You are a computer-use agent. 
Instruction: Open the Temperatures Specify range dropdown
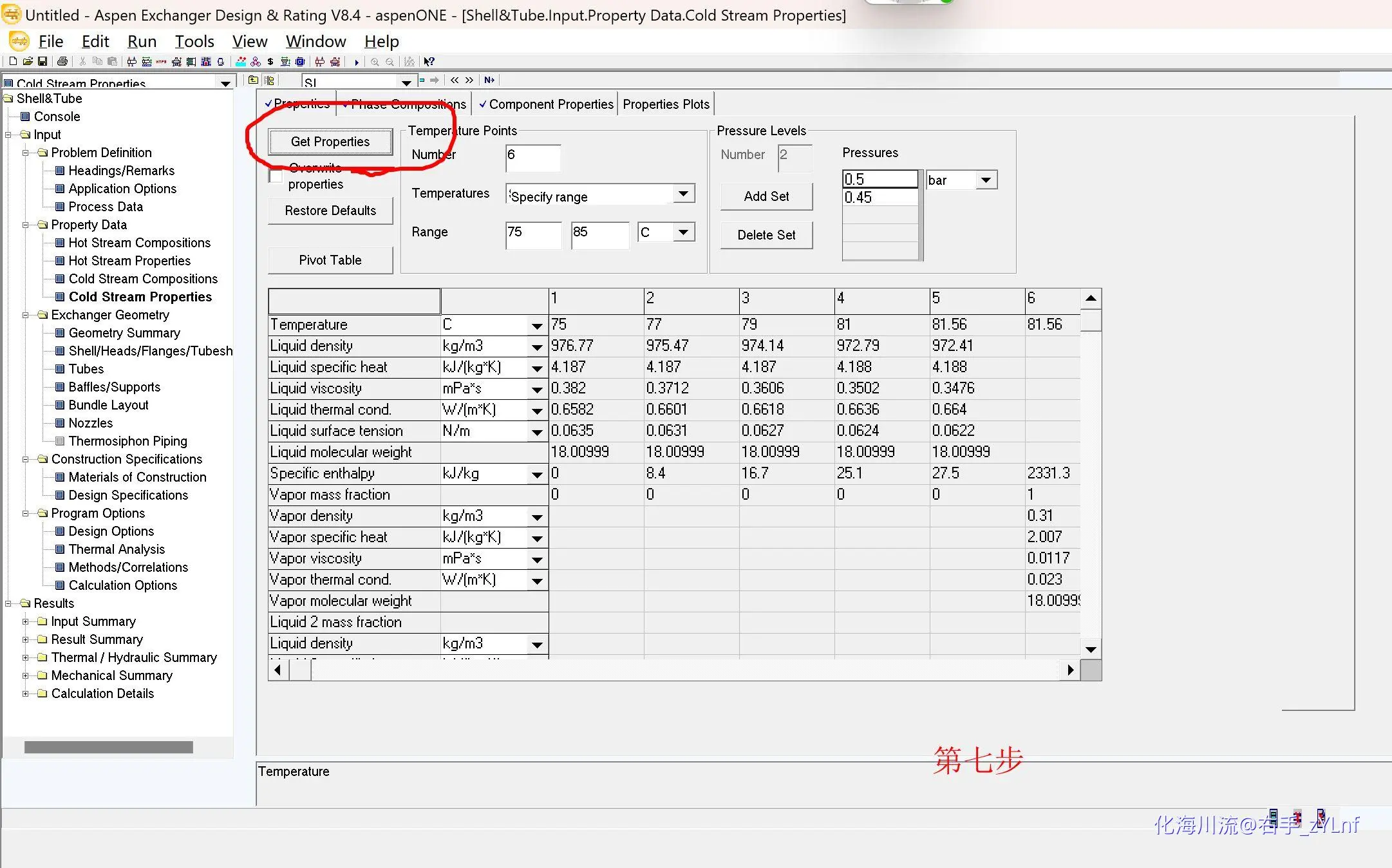coord(684,193)
